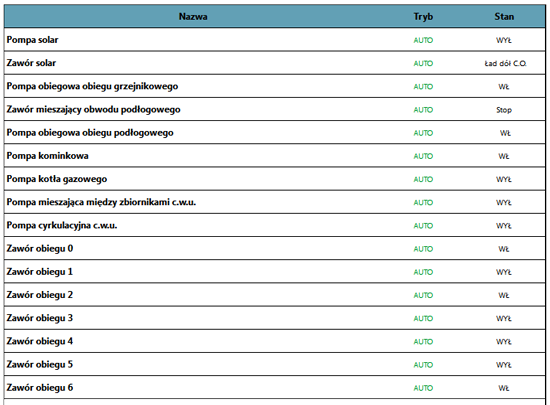
Task: Click WYŁ state of Pompa solar
Action: (504, 40)
